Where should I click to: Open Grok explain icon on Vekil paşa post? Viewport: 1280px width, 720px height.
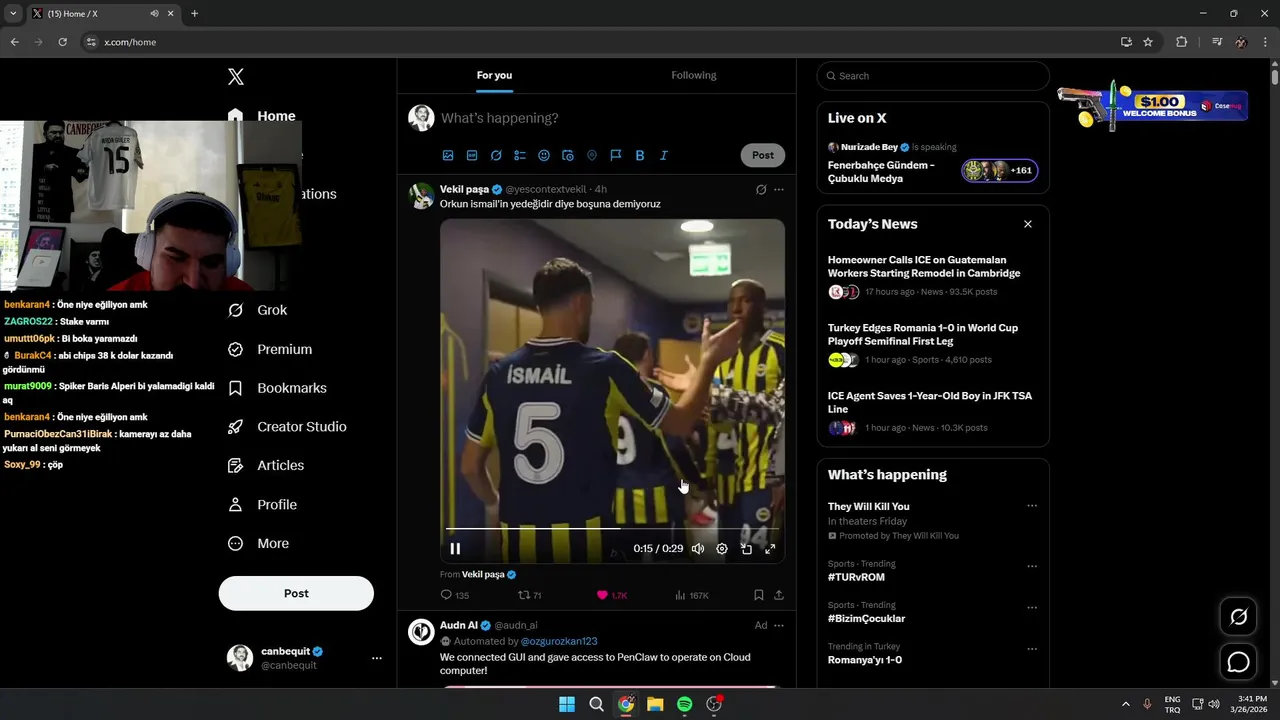[x=761, y=189]
